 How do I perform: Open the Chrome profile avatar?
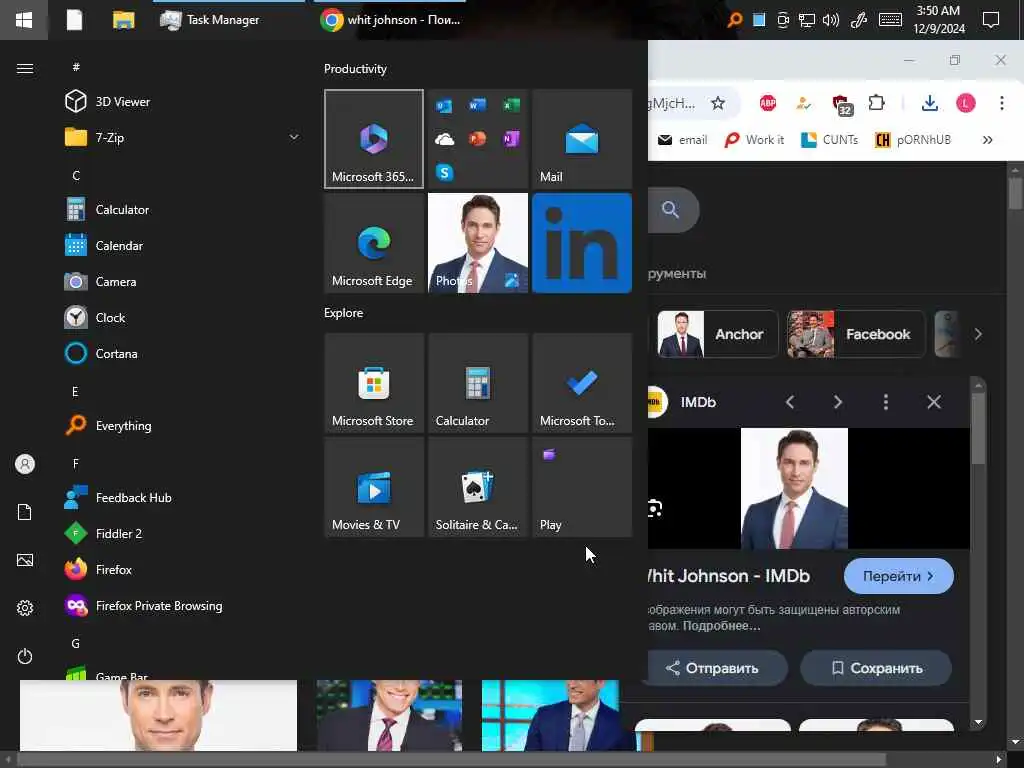pos(965,103)
